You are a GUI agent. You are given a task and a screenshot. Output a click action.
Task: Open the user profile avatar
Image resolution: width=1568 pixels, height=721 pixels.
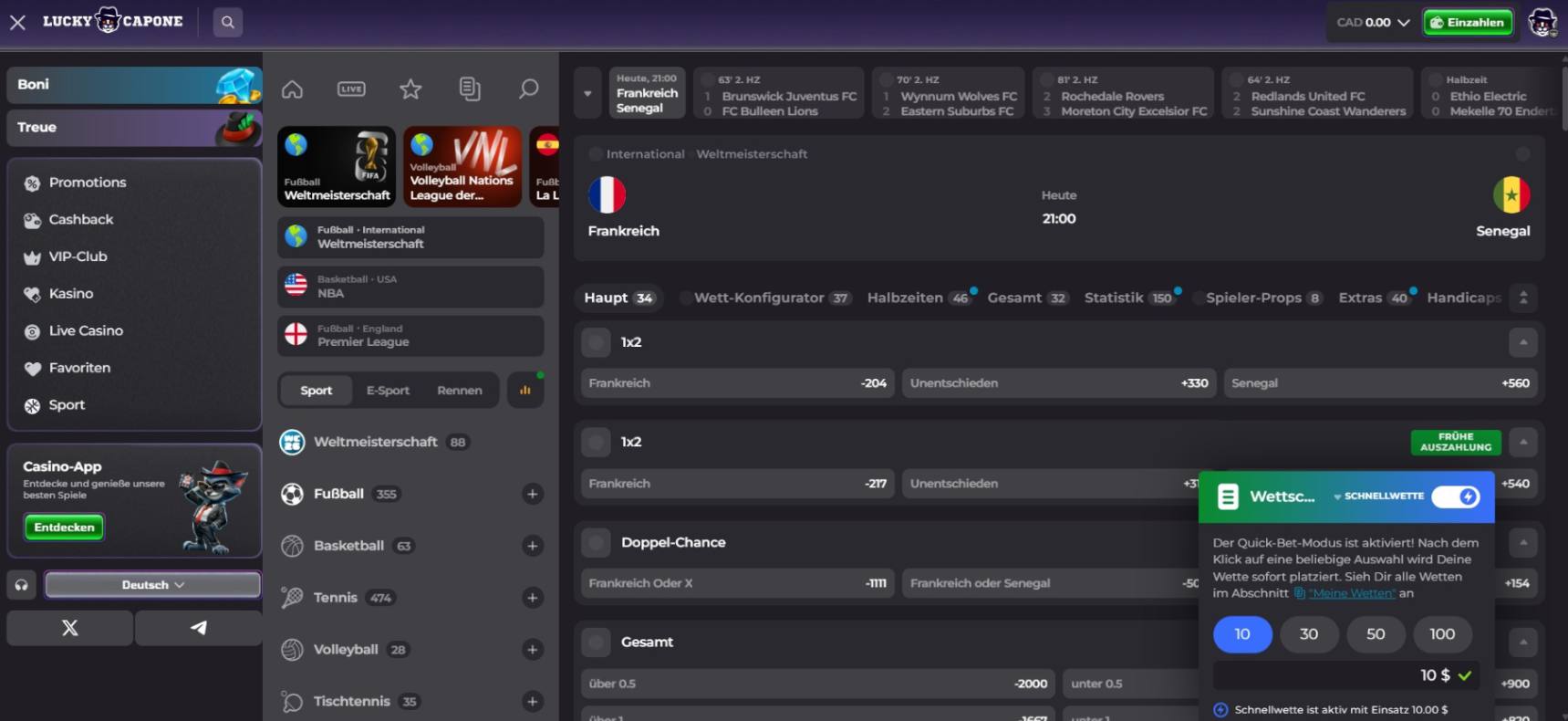[1542, 22]
